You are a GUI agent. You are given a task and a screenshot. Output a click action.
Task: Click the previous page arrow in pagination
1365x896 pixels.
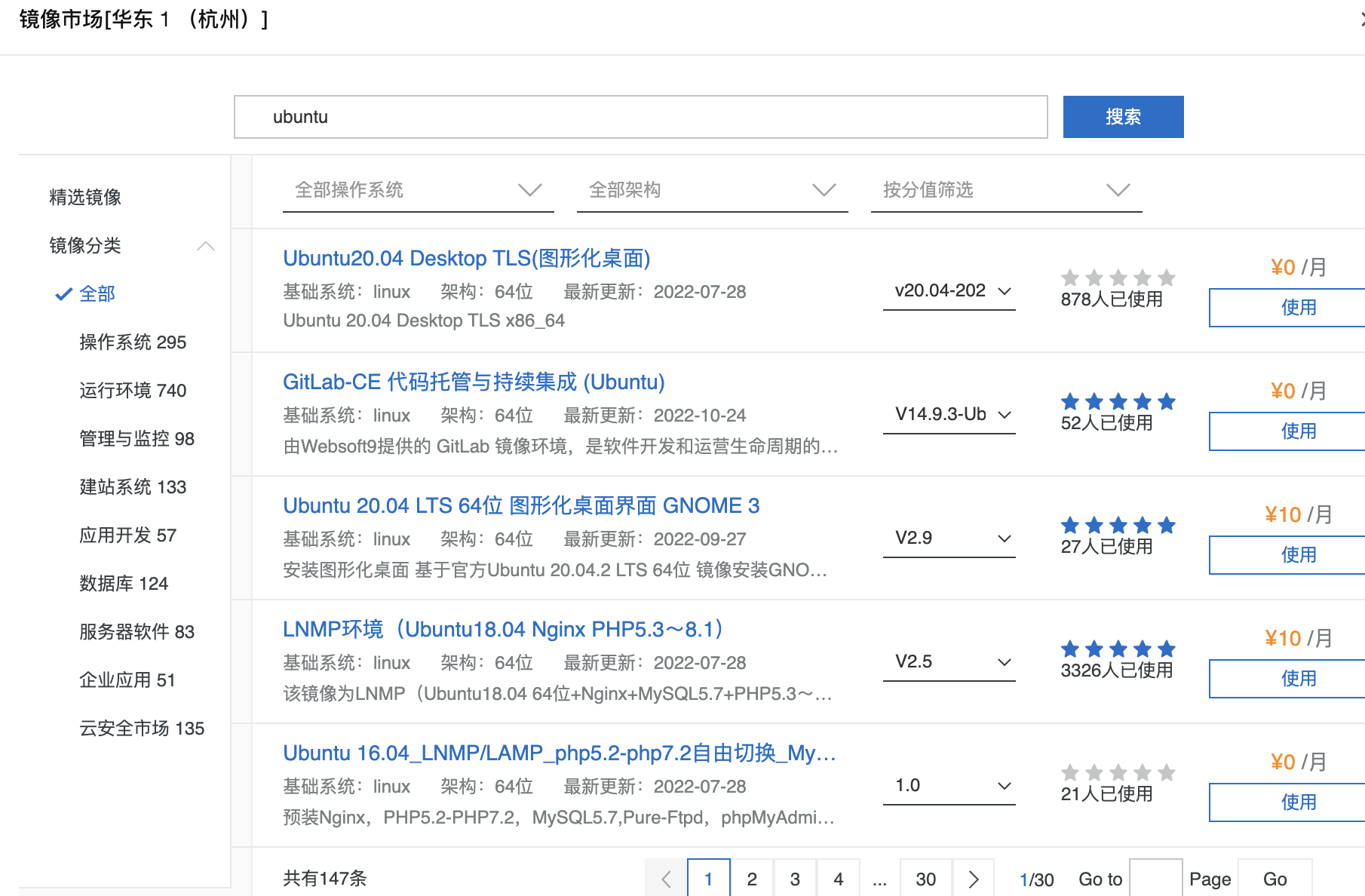(666, 879)
